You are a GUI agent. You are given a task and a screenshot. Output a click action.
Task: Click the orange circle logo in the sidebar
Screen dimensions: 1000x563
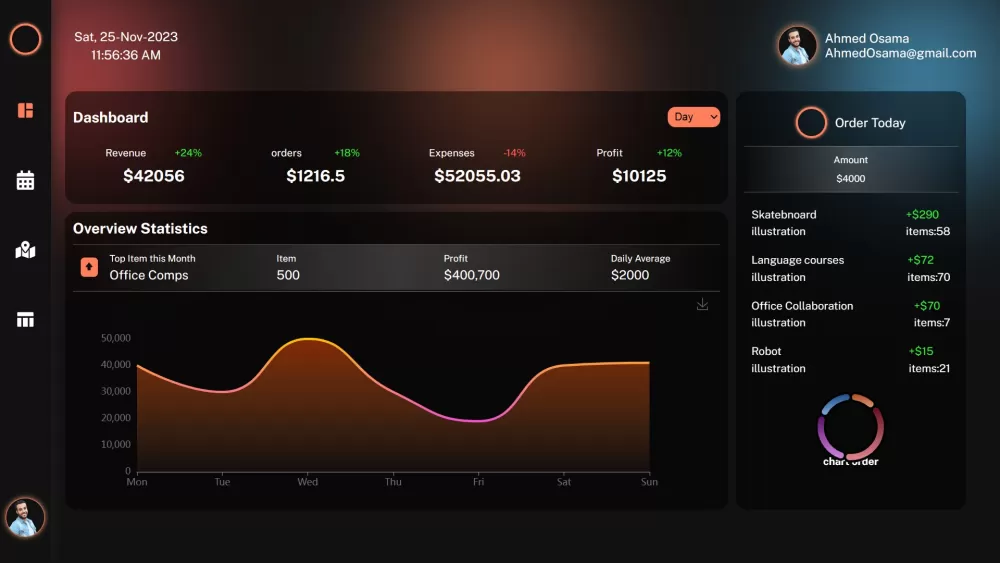26,39
